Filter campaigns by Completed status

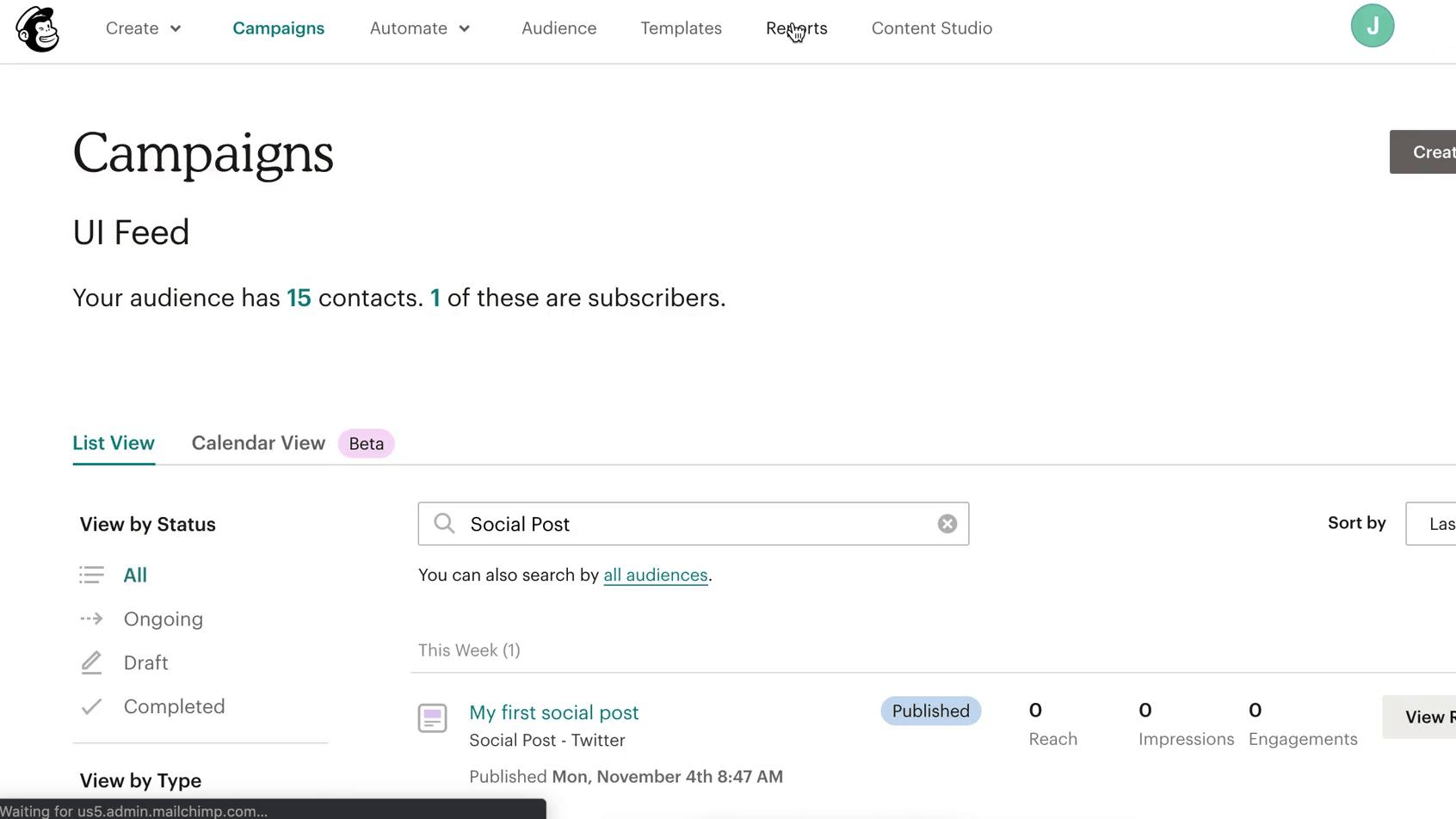point(174,706)
